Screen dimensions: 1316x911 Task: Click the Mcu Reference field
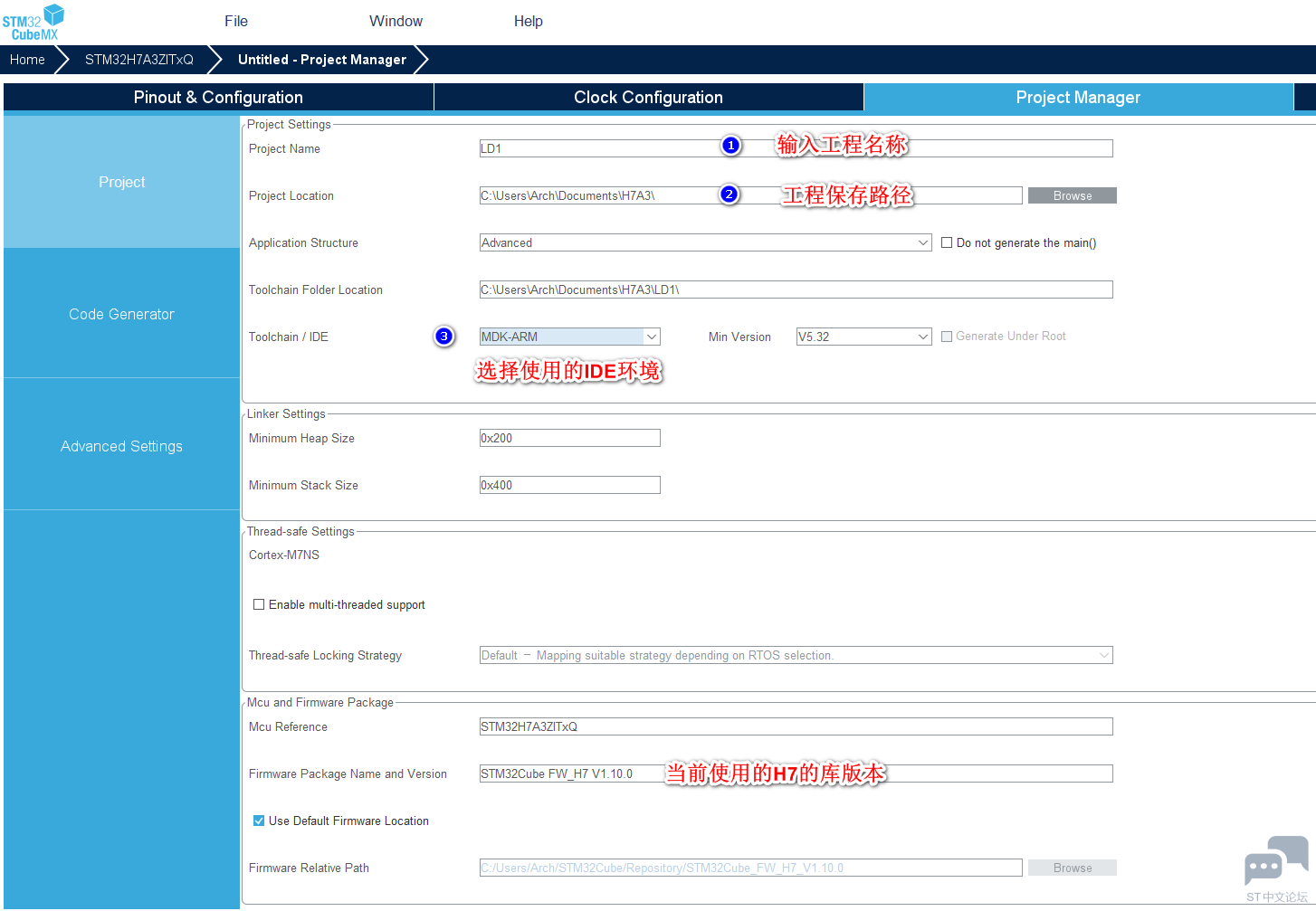tap(796, 726)
